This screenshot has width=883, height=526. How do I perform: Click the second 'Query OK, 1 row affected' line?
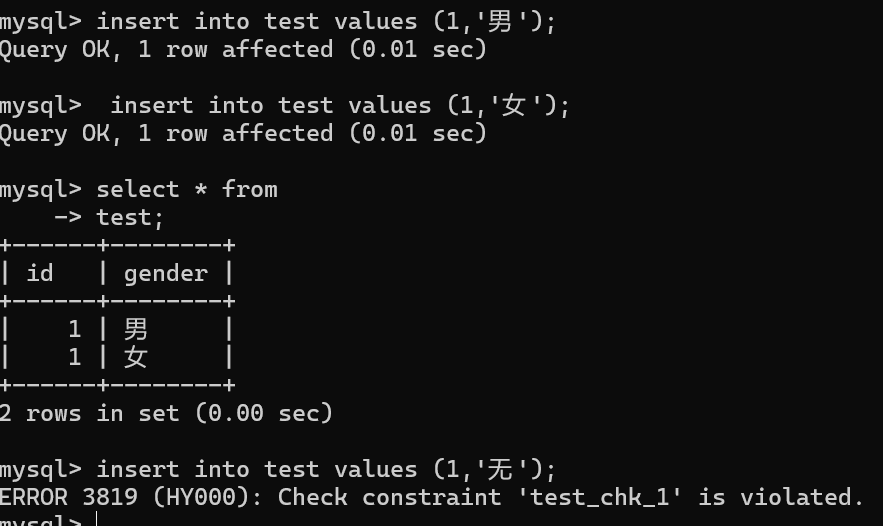(x=243, y=133)
